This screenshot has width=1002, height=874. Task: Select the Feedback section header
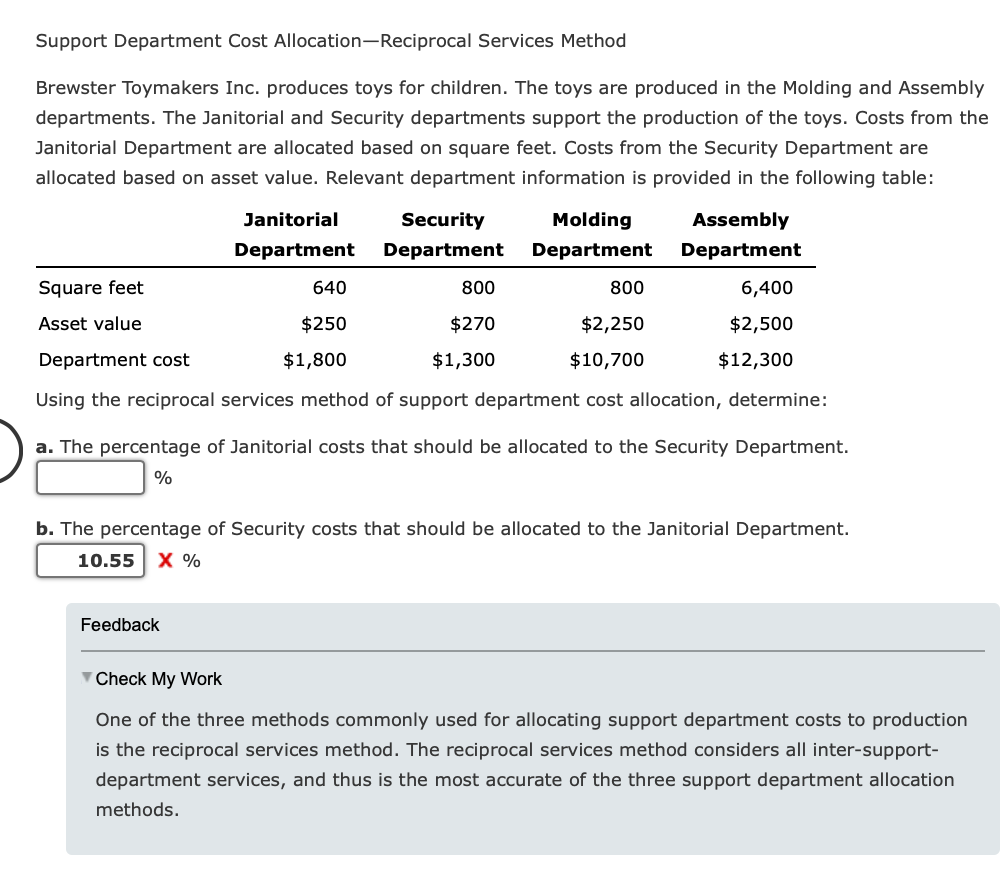coord(120,625)
